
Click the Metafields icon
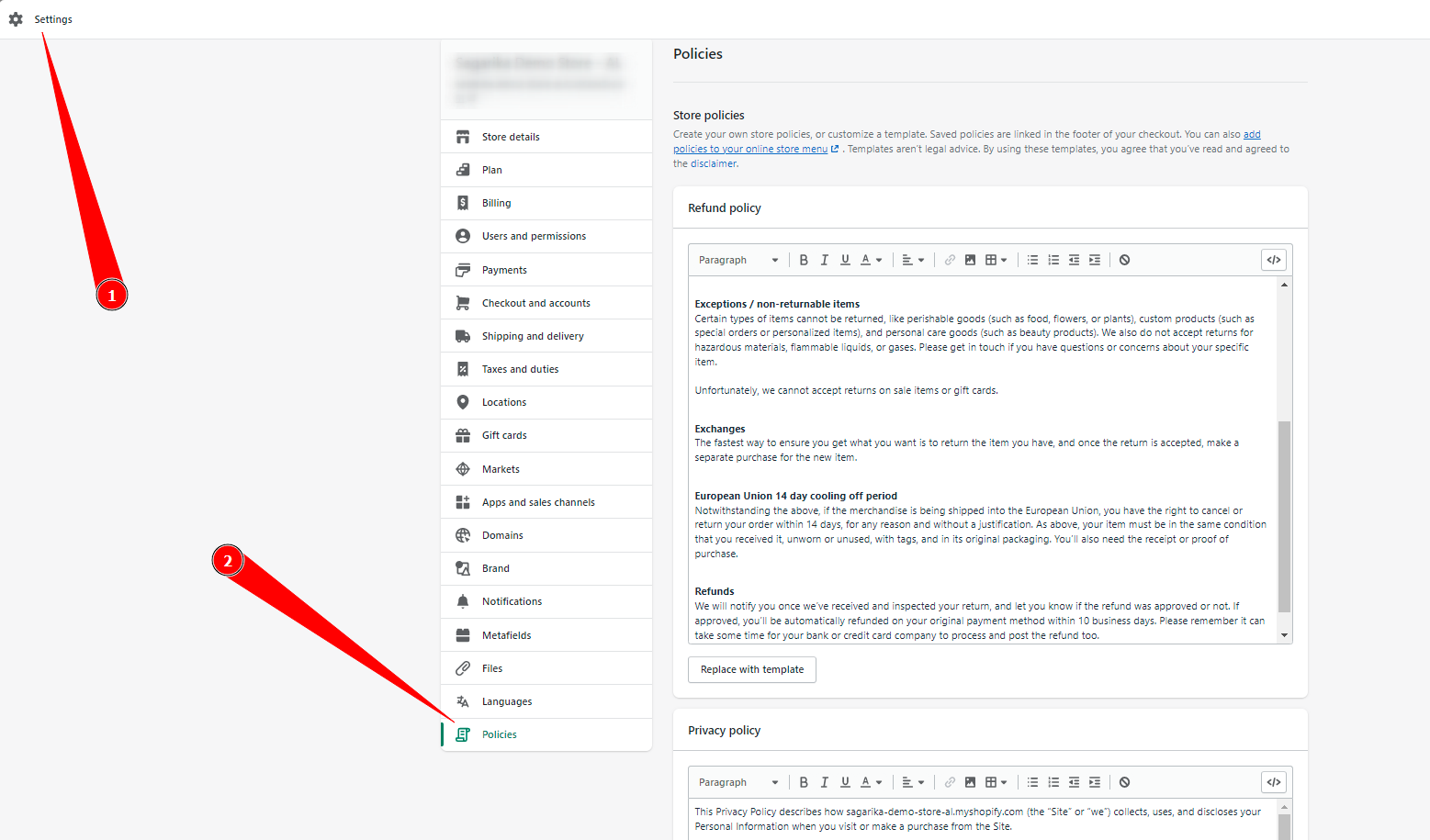[x=463, y=635]
